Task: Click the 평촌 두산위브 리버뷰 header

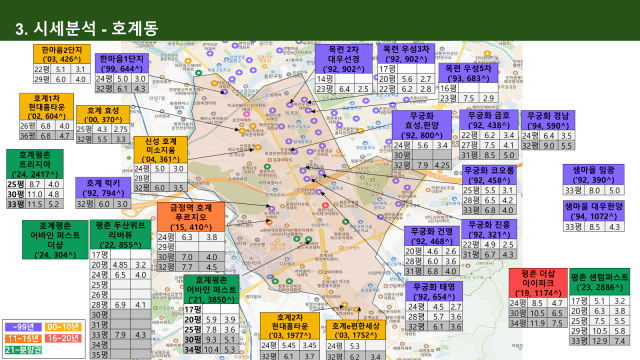Action: point(120,235)
